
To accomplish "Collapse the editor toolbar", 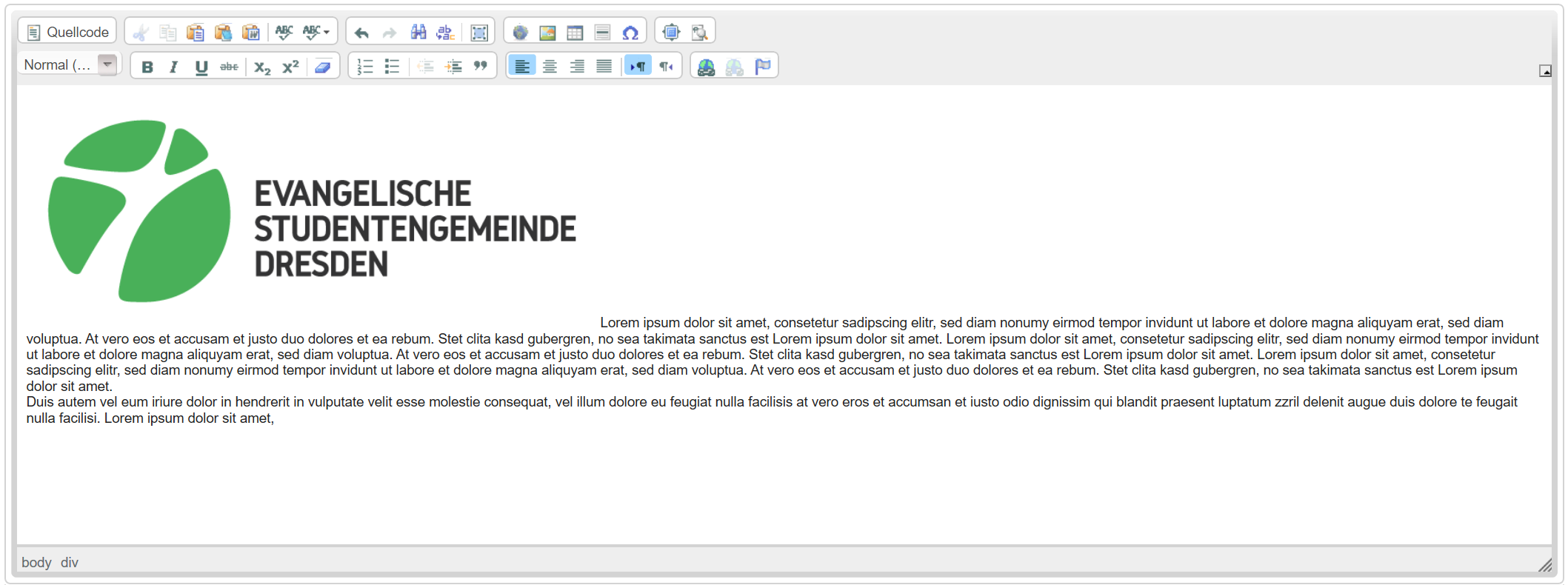I will (1545, 70).
